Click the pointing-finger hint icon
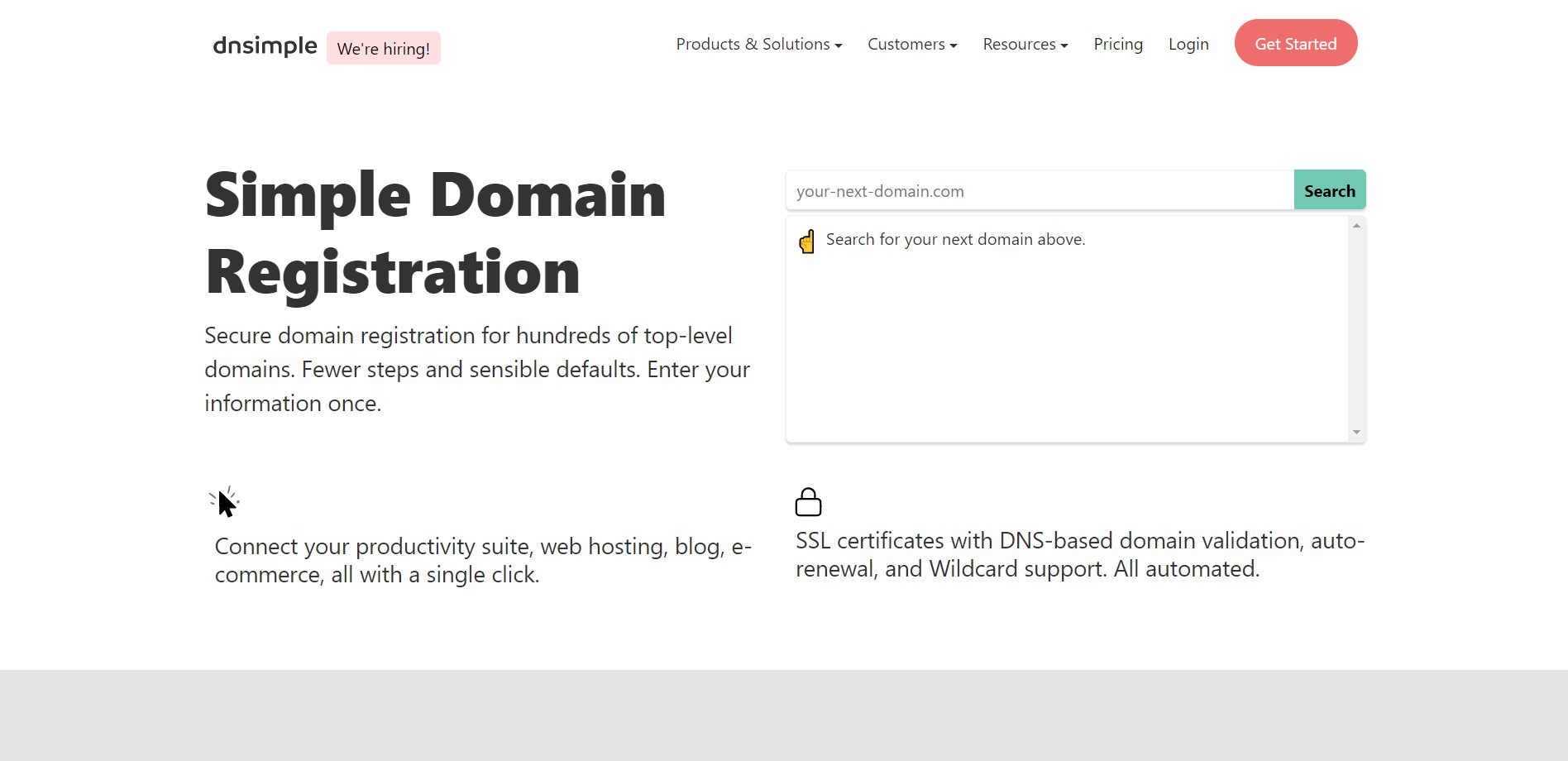The width and height of the screenshot is (1568, 761). point(806,241)
